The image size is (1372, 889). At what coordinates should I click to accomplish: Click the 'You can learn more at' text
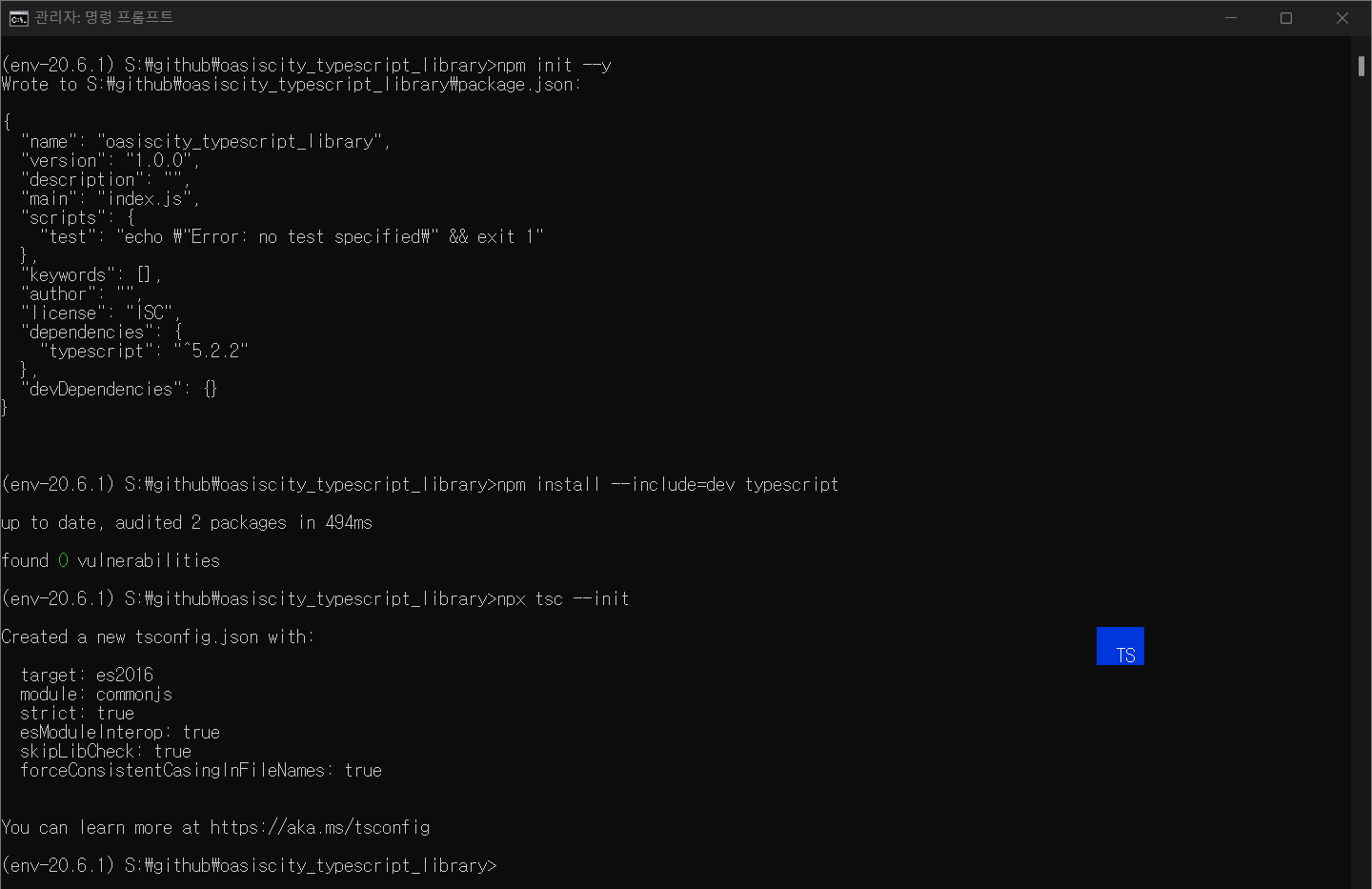[101, 827]
